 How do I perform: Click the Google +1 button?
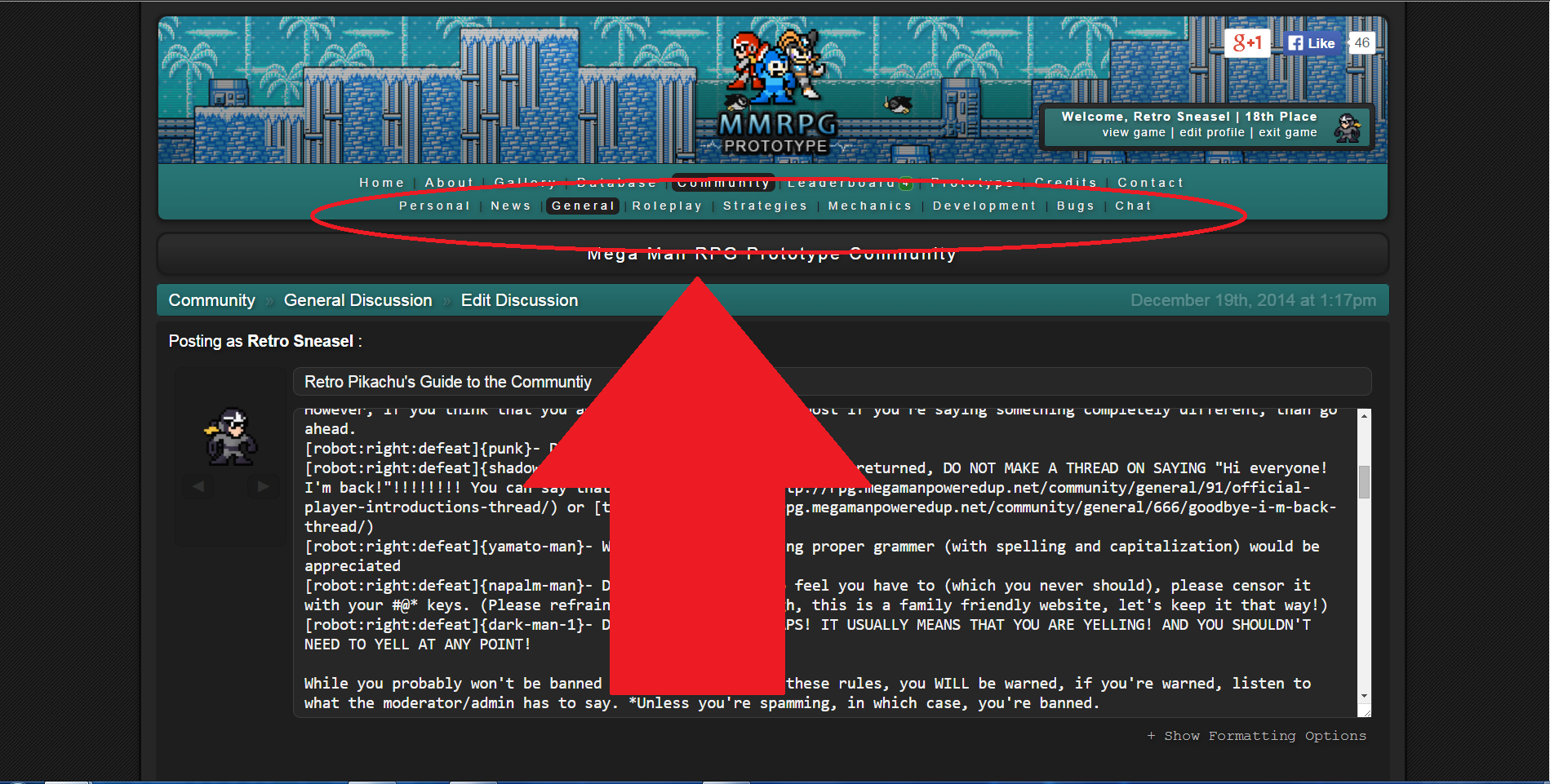click(x=1247, y=43)
